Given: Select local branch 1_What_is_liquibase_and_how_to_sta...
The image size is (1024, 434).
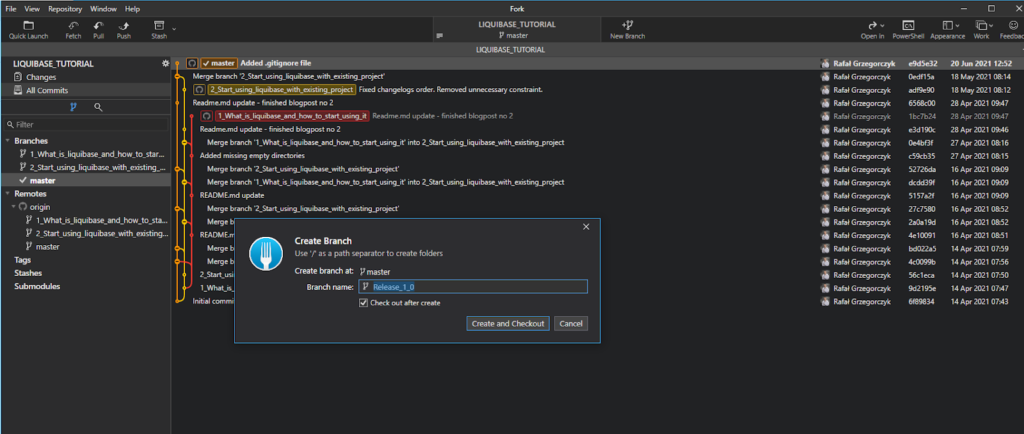Looking at the screenshot, I should tap(95, 154).
